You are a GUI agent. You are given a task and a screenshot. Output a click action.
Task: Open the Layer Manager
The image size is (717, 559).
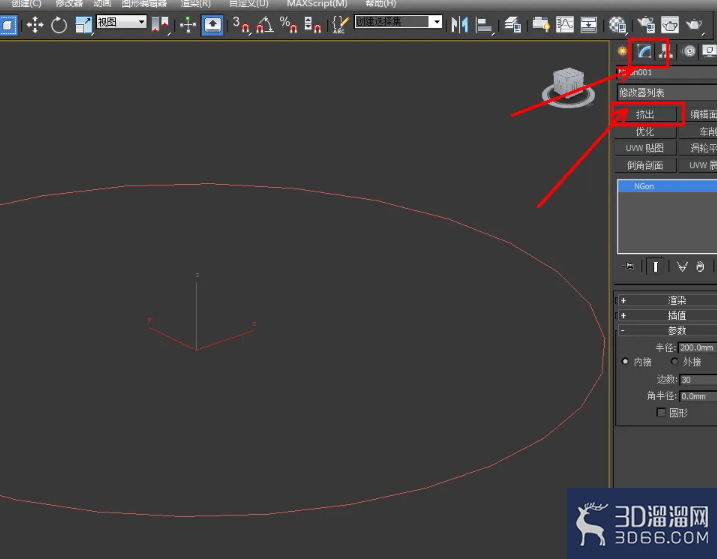(x=512, y=25)
